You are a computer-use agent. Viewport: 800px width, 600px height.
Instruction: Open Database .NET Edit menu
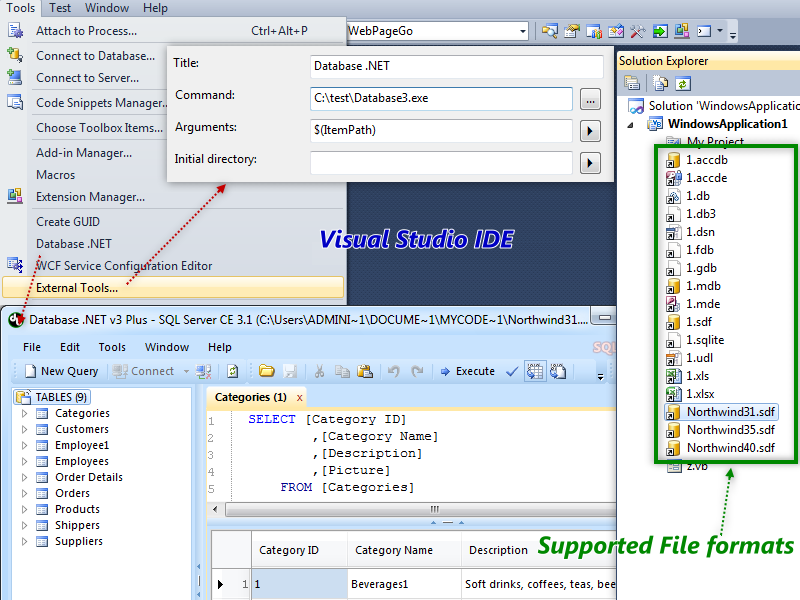click(x=70, y=347)
